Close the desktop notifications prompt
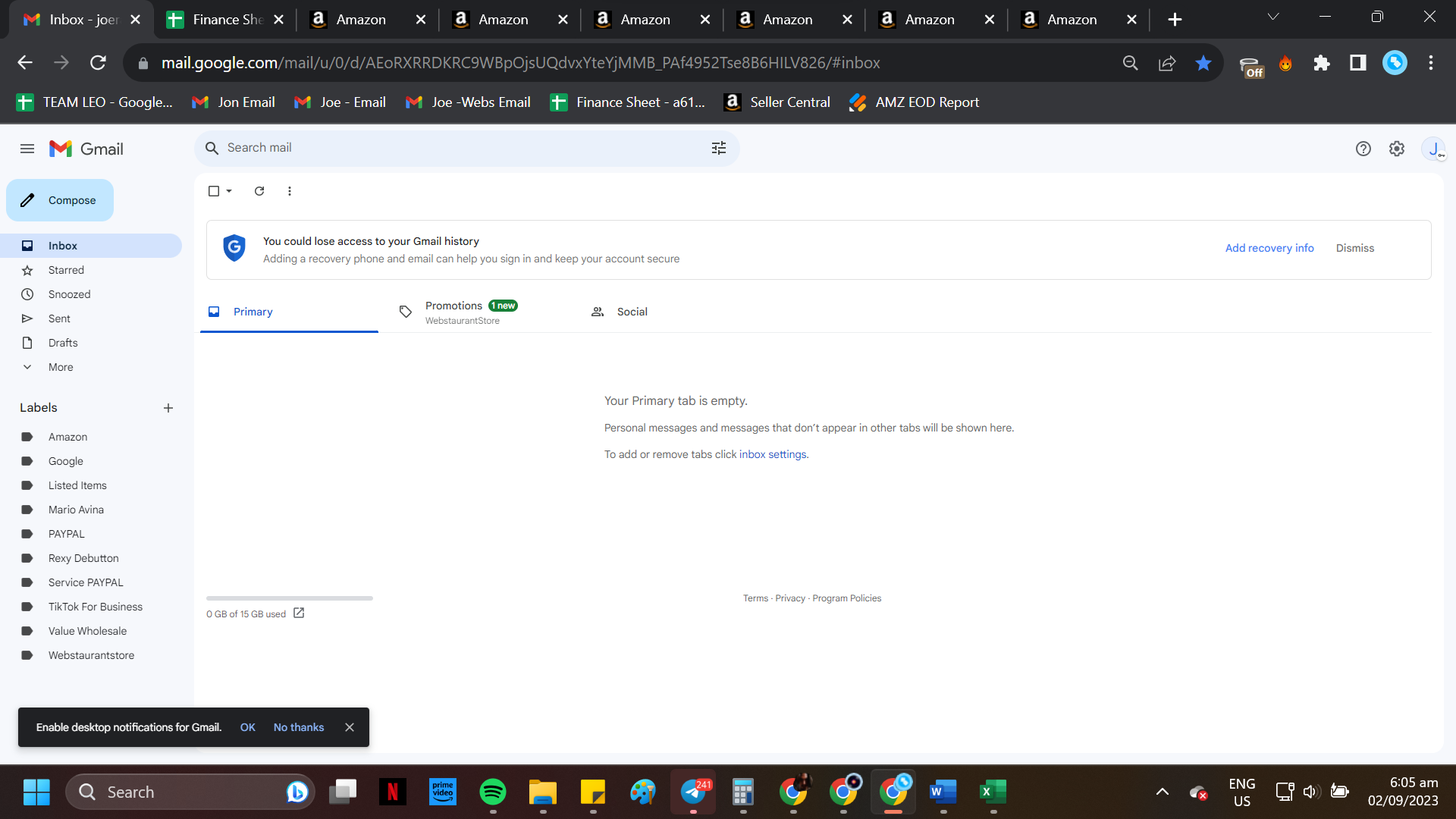The height and width of the screenshot is (819, 1456). point(350,727)
